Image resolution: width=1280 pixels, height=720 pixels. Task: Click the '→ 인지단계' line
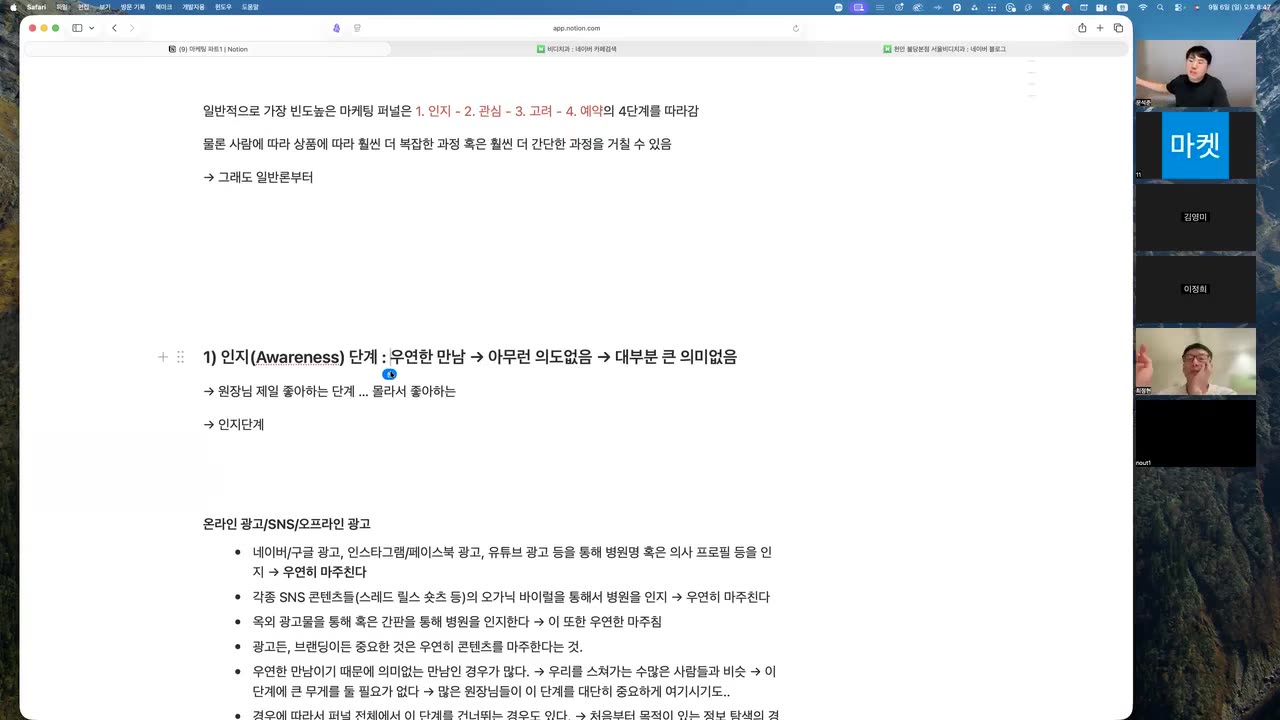[233, 424]
